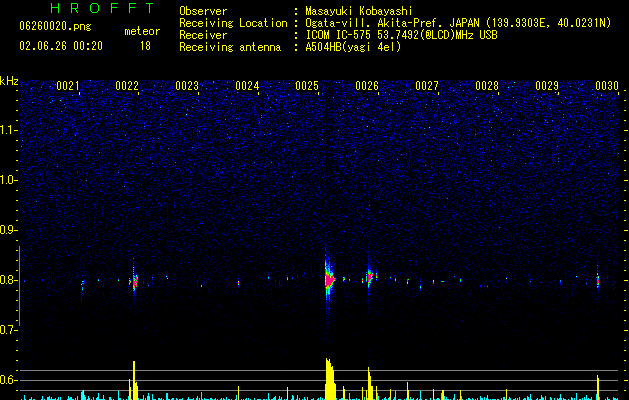Click the 0029 time marker
Viewport: 629px width, 400px height.
tap(547, 86)
